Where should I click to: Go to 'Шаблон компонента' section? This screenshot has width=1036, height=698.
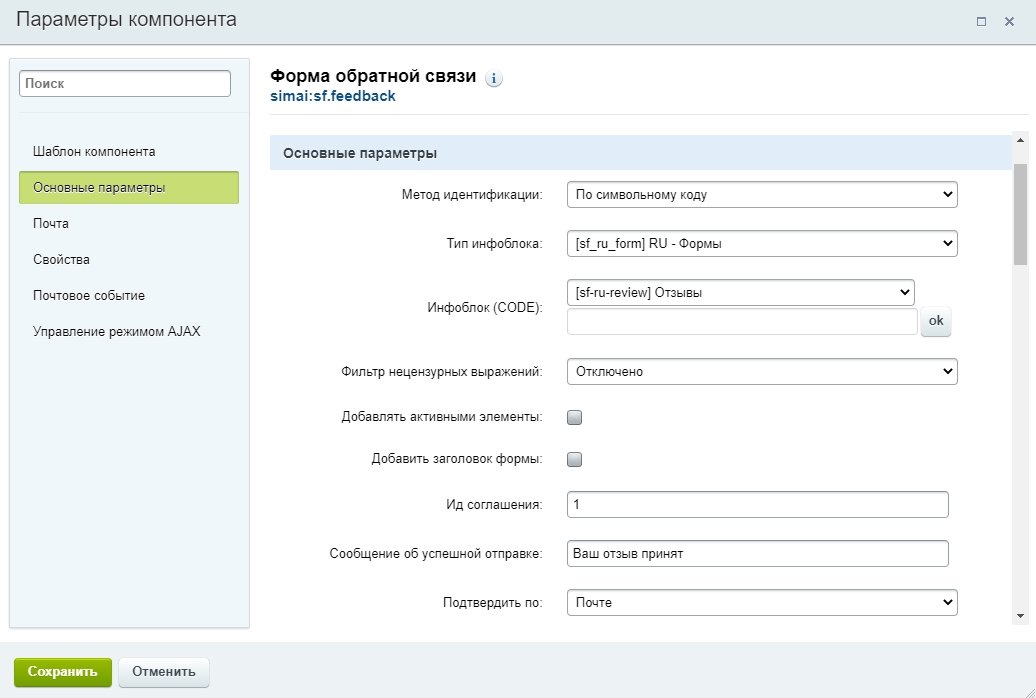click(x=94, y=152)
